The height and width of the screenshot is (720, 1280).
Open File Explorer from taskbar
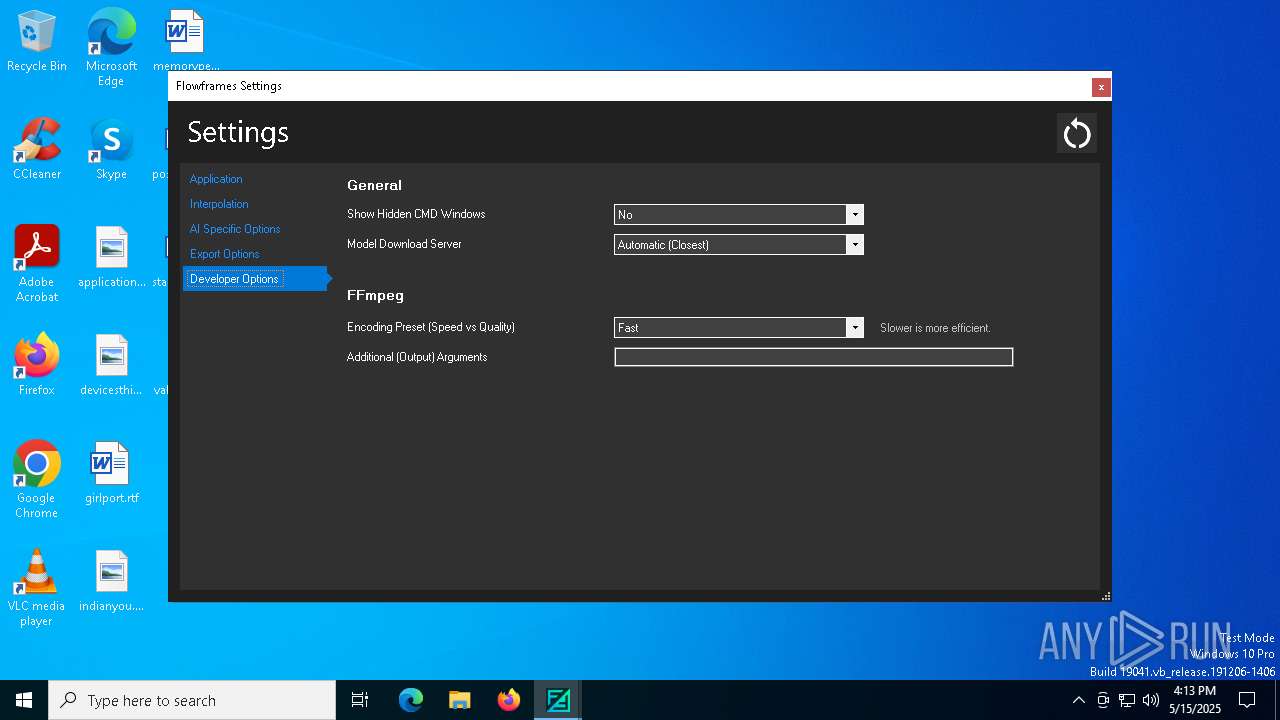click(x=459, y=700)
